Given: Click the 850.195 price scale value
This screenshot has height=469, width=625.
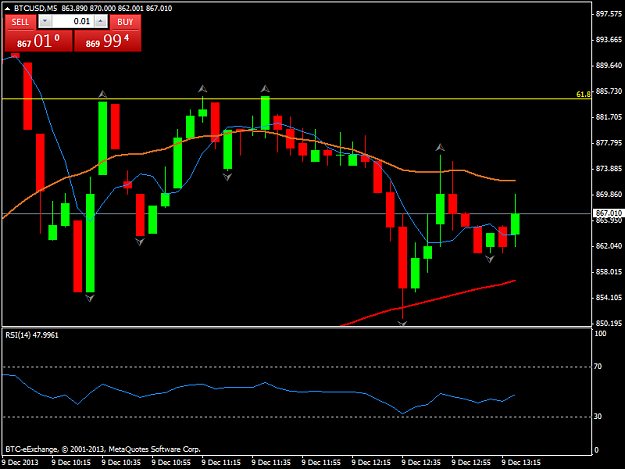Looking at the screenshot, I should pos(609,323).
